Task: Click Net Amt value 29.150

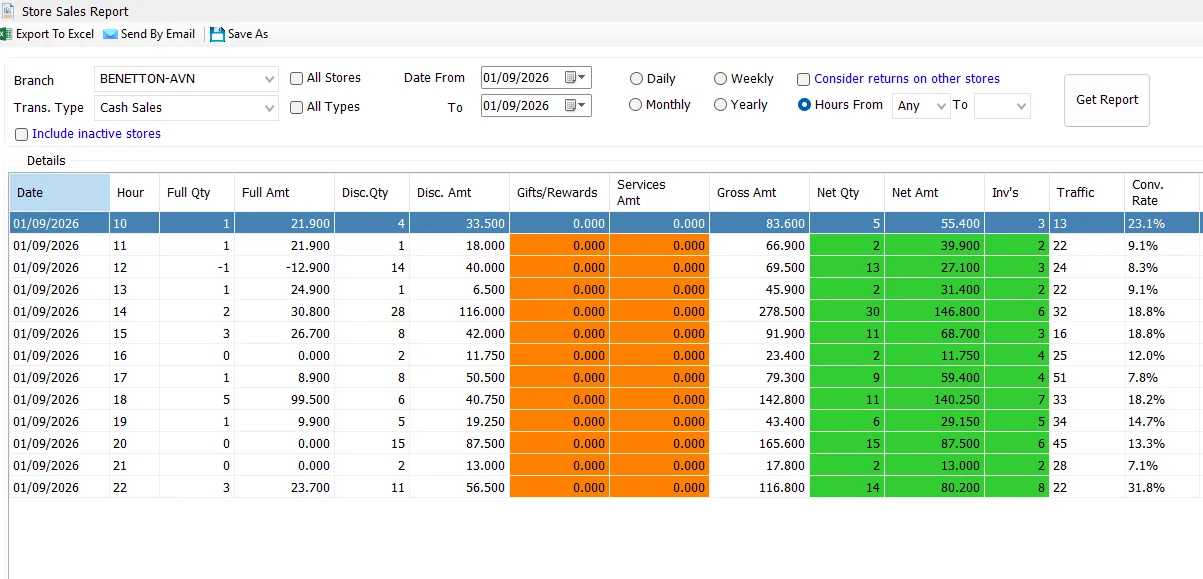Action: coord(960,421)
